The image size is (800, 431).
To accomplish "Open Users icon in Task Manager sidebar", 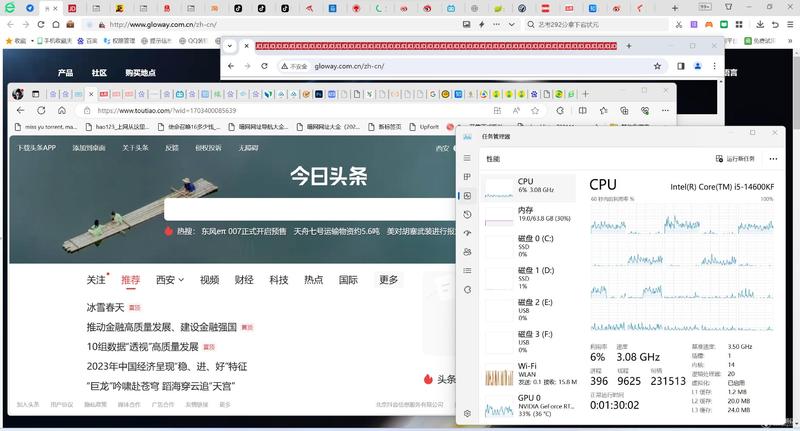I will (x=467, y=252).
